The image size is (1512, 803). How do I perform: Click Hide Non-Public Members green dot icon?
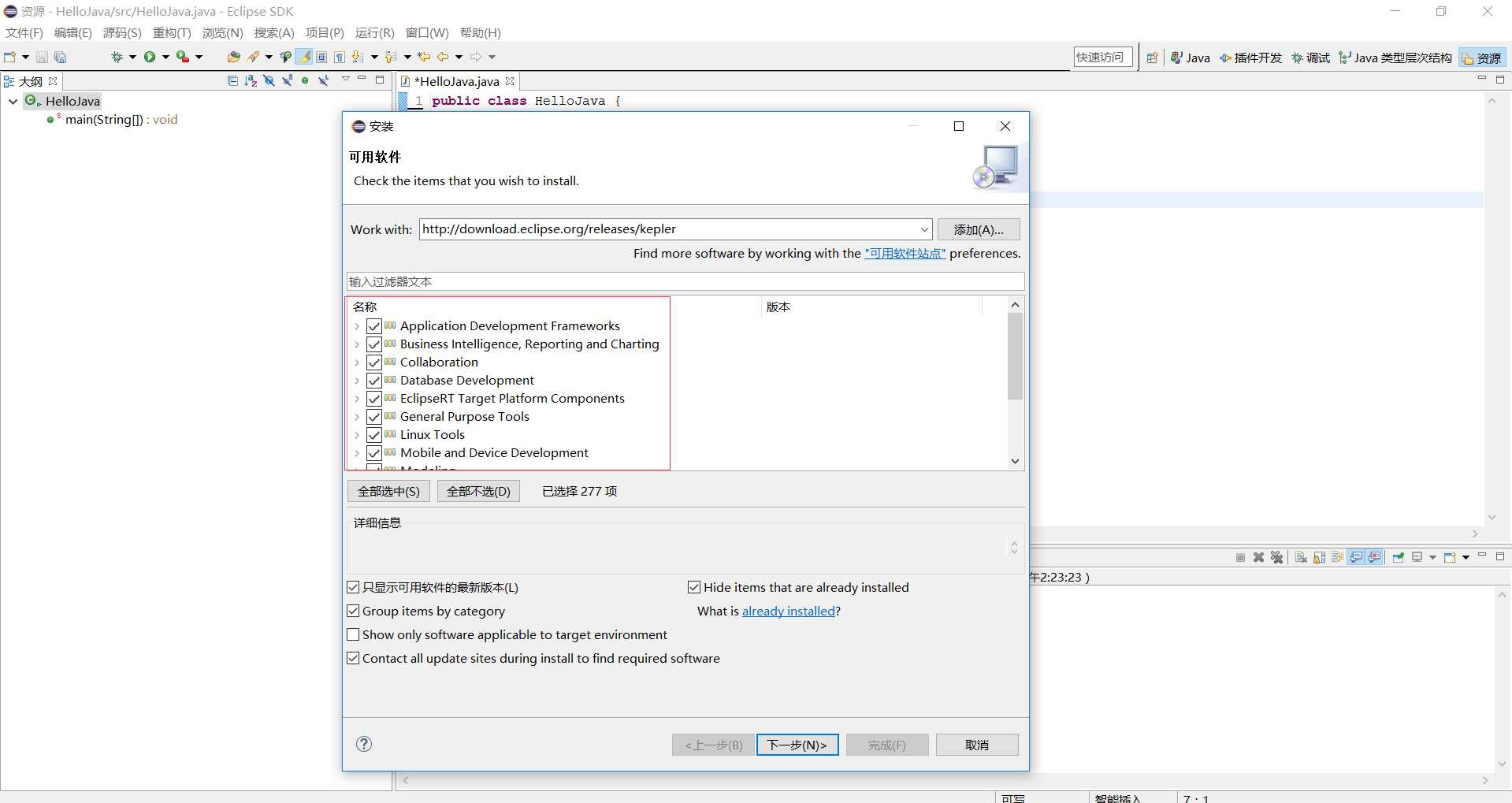tap(305, 80)
